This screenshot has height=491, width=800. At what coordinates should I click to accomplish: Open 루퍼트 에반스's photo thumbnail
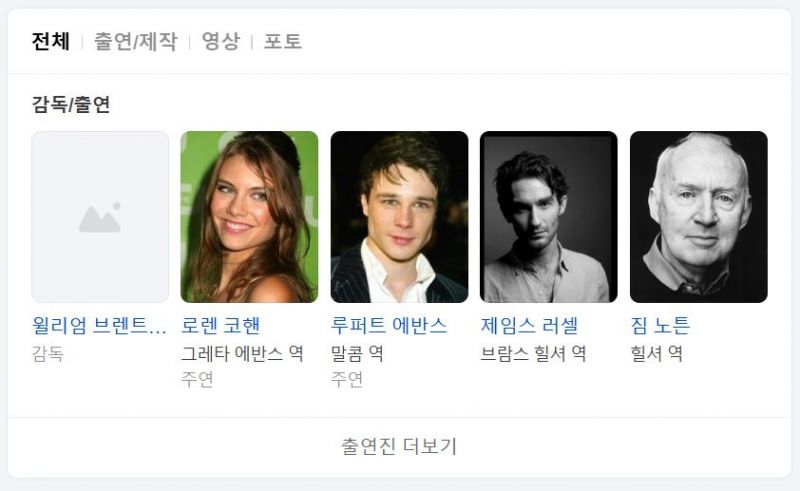coord(399,217)
